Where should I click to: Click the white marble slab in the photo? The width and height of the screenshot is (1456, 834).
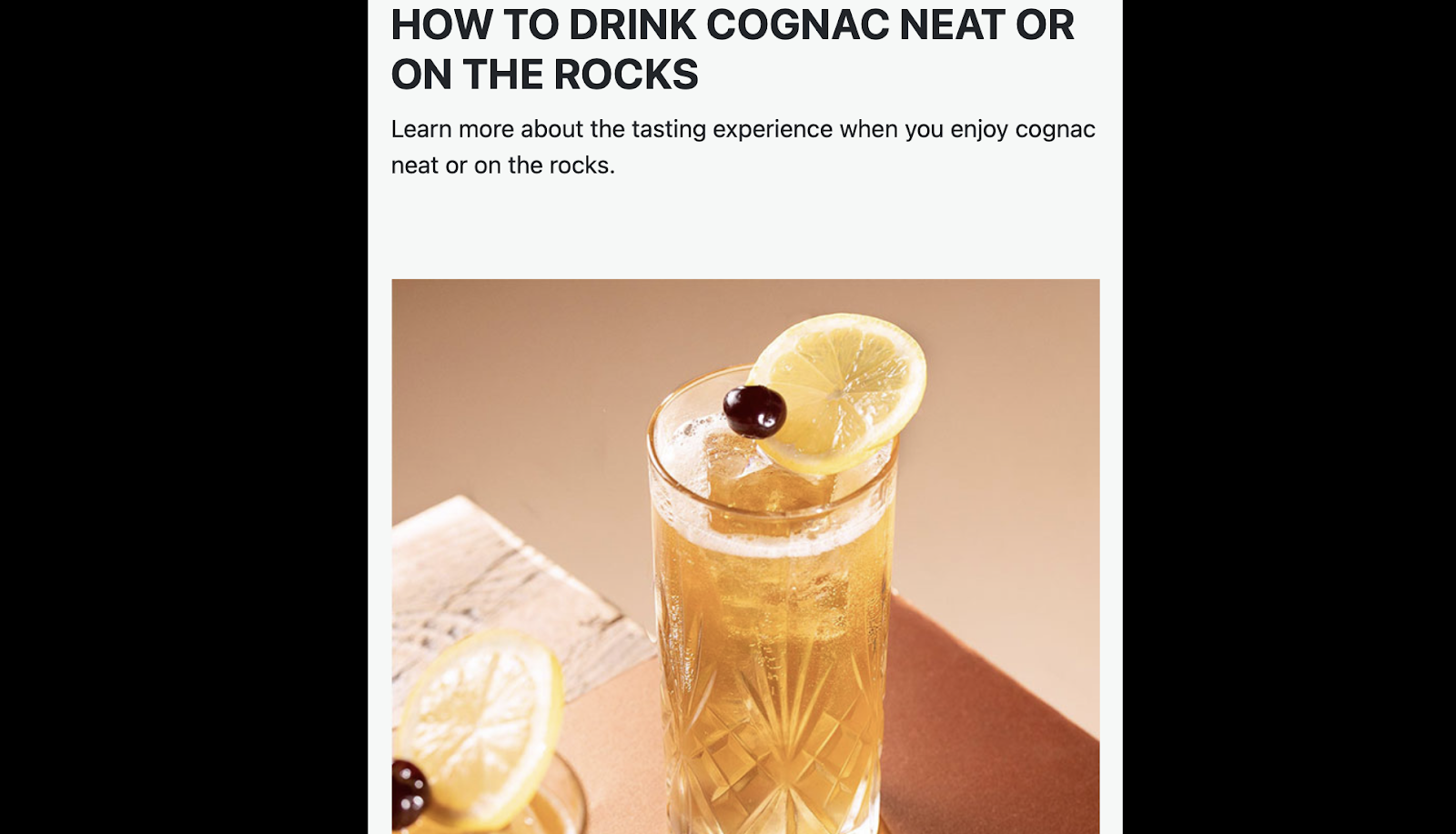click(x=510, y=582)
